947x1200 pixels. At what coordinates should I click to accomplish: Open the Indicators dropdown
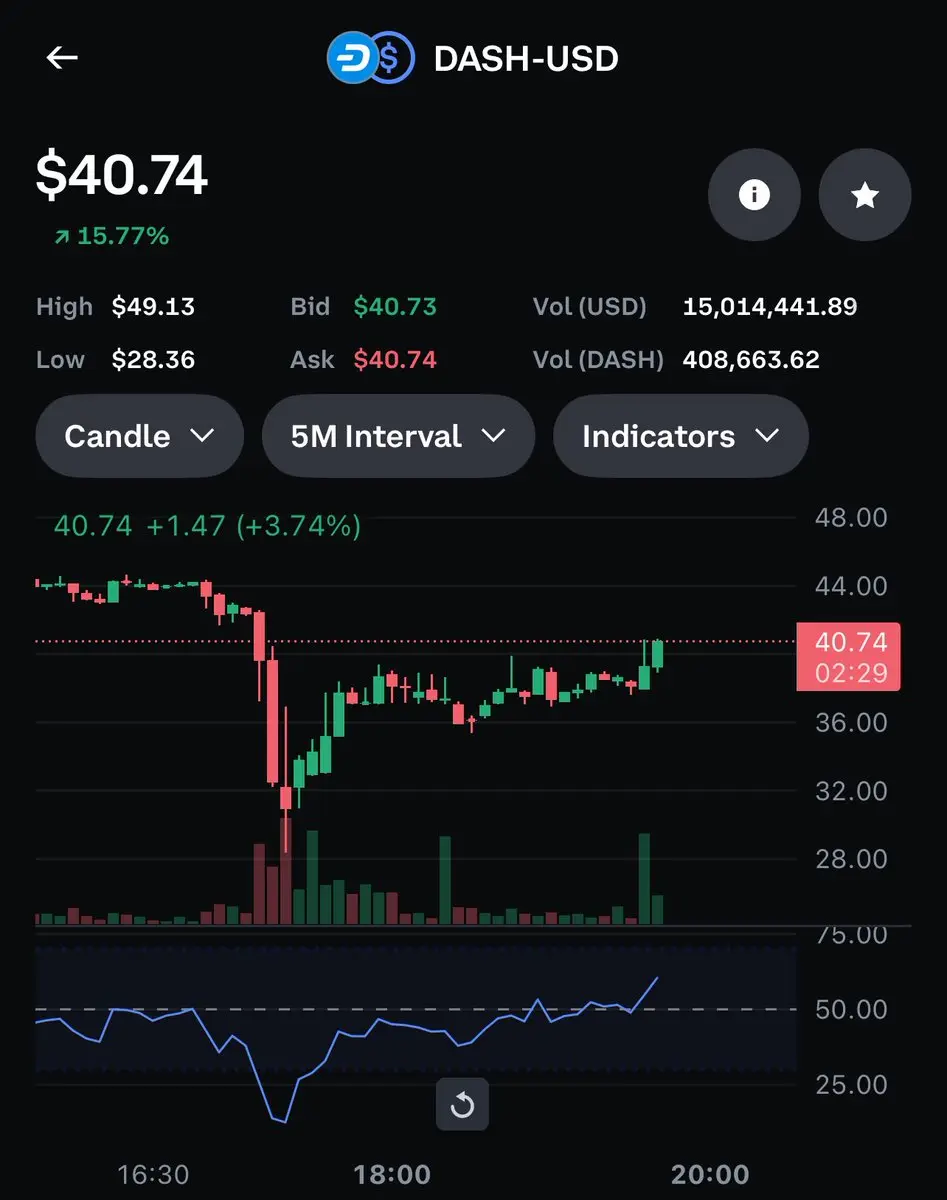point(680,436)
